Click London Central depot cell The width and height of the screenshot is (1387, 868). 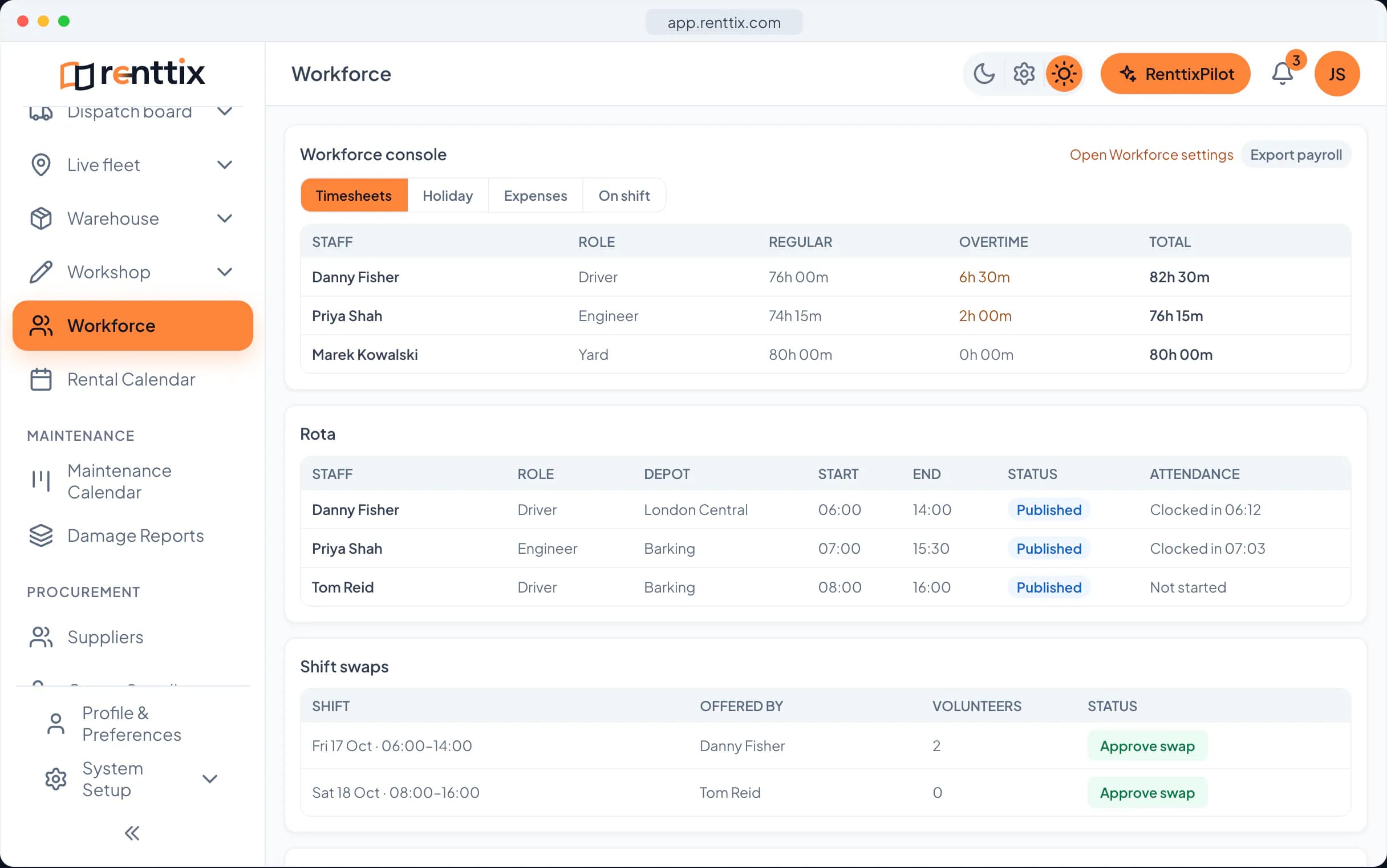695,510
